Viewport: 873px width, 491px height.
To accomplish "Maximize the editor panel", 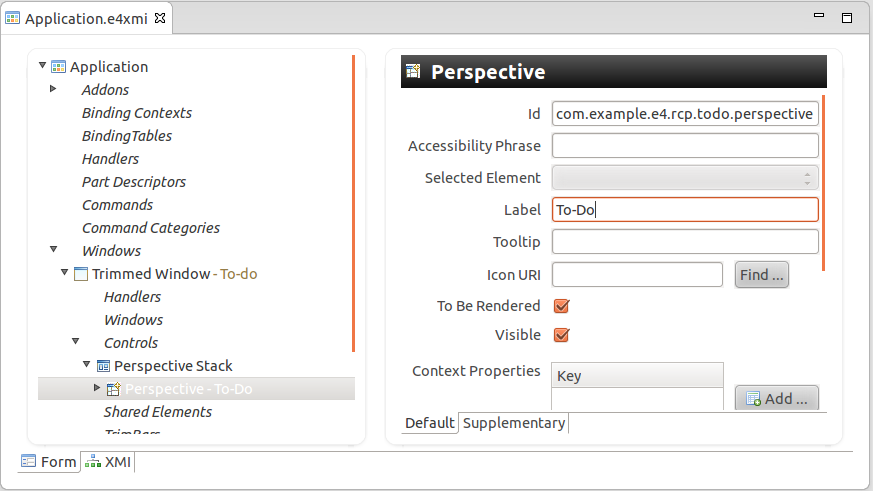I will click(x=846, y=18).
